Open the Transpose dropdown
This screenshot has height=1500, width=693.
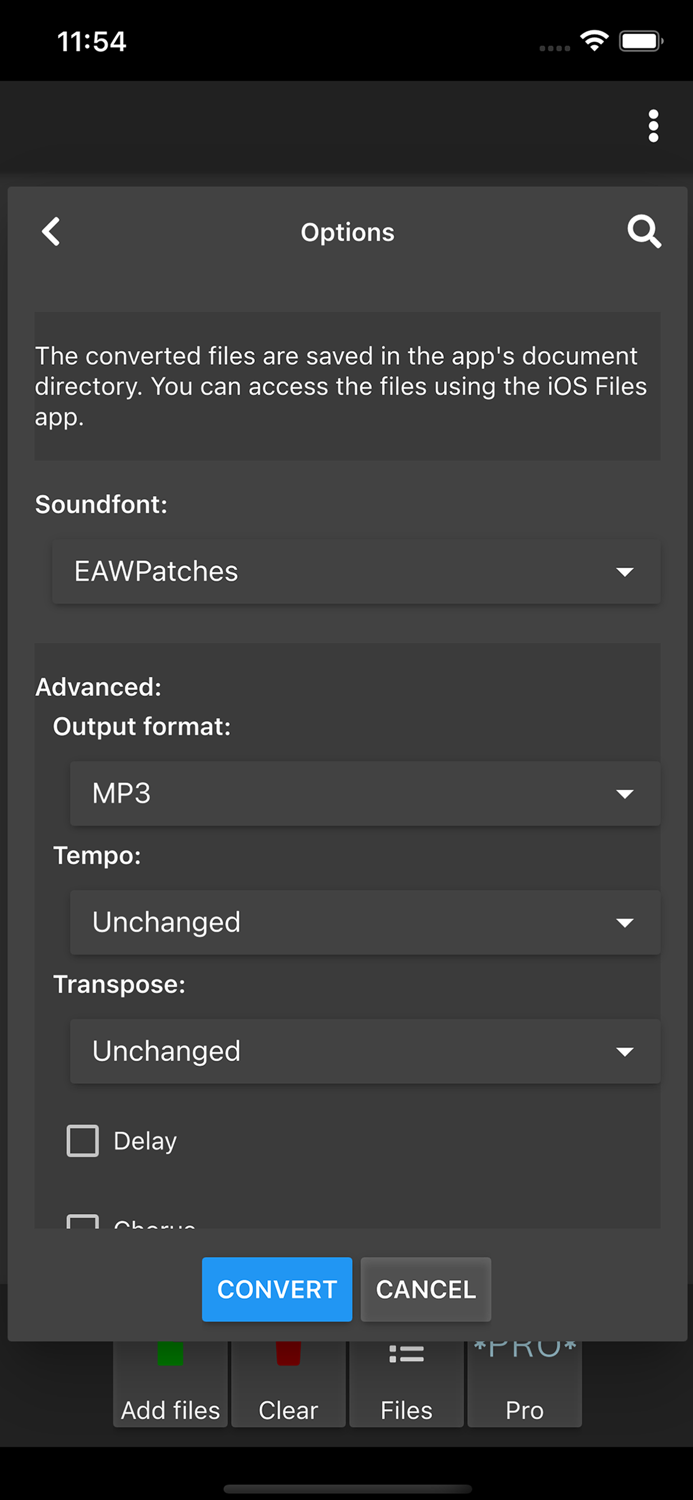[x=365, y=1051]
